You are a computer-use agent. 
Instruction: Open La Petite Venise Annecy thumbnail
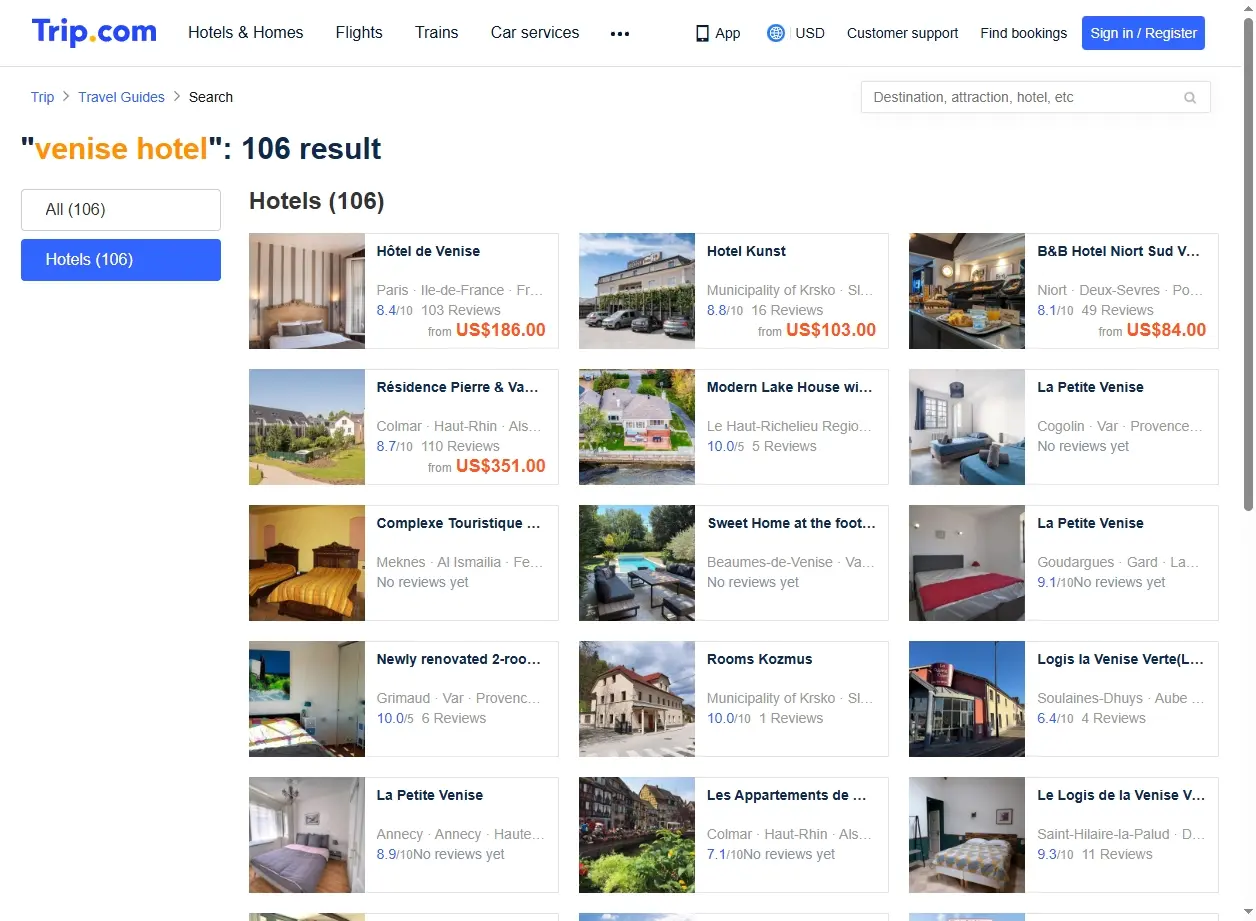307,835
